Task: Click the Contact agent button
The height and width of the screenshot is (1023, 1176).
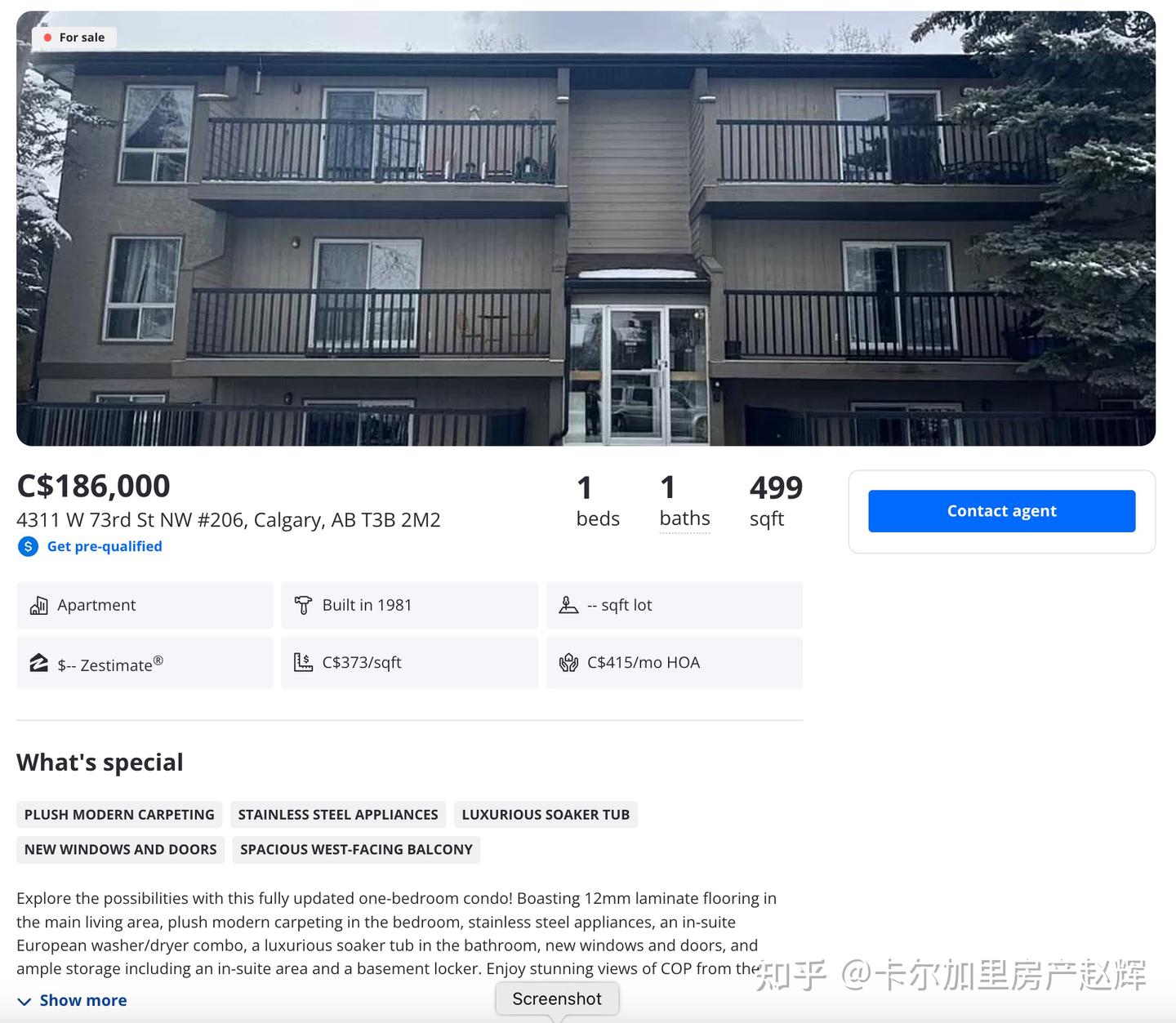Action: point(1001,511)
